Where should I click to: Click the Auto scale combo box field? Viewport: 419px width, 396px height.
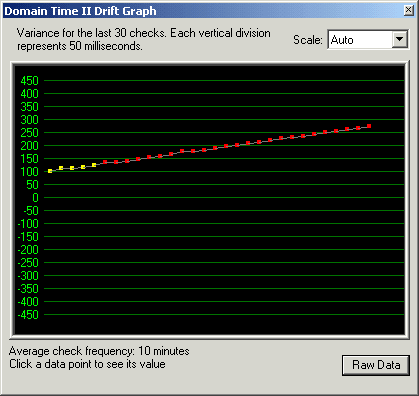coord(368,40)
